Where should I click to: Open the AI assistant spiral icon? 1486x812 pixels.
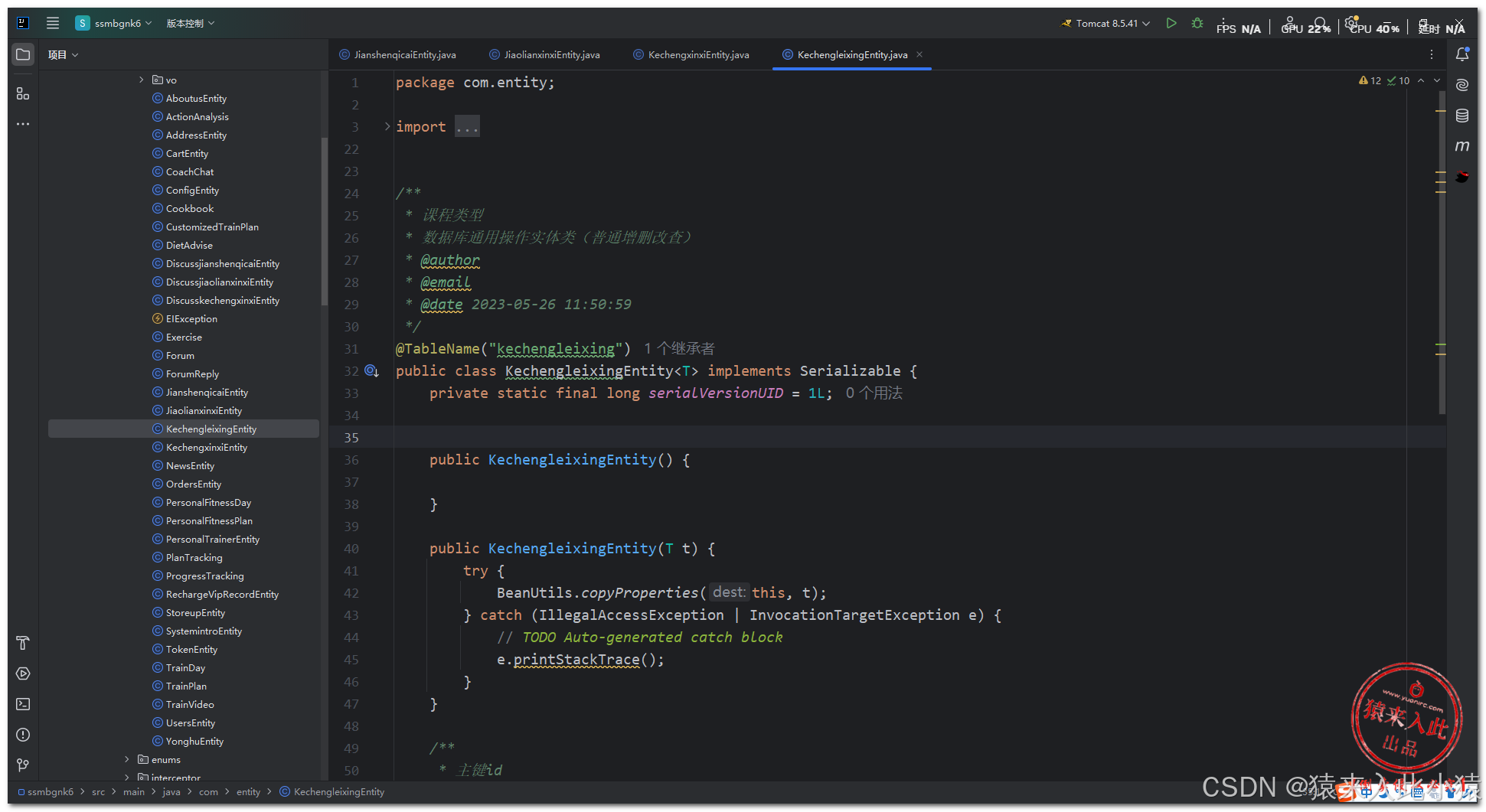click(x=1462, y=85)
